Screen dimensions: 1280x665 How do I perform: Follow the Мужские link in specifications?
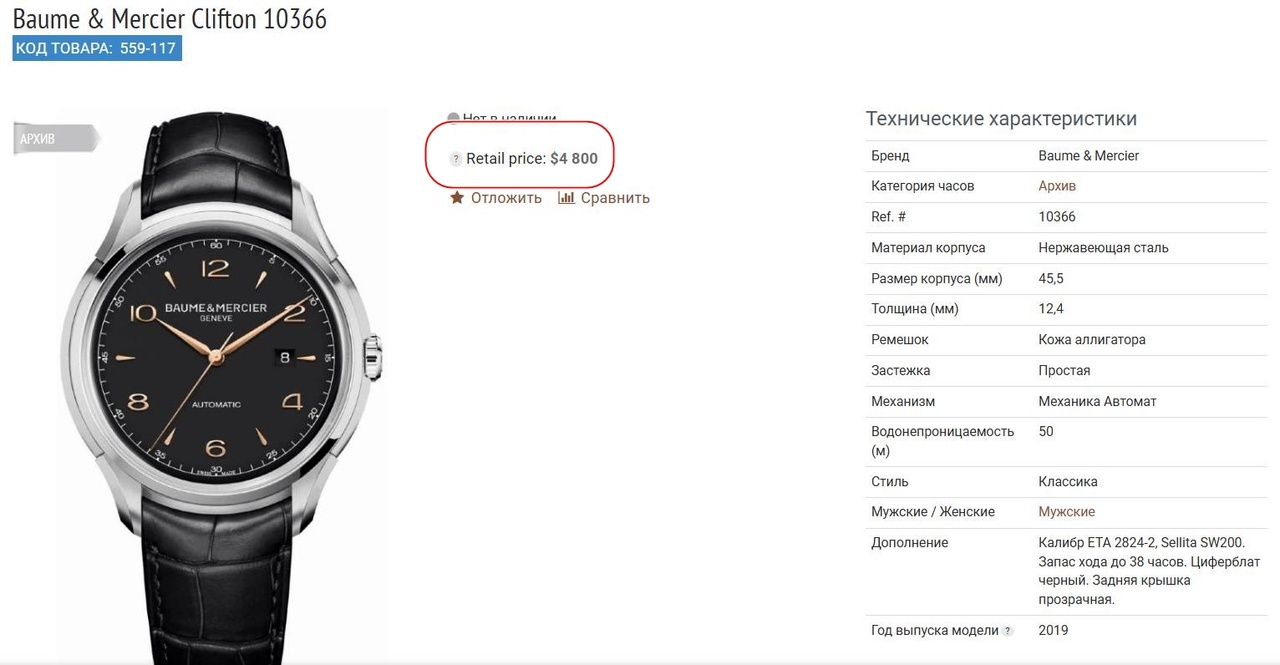(x=1067, y=512)
